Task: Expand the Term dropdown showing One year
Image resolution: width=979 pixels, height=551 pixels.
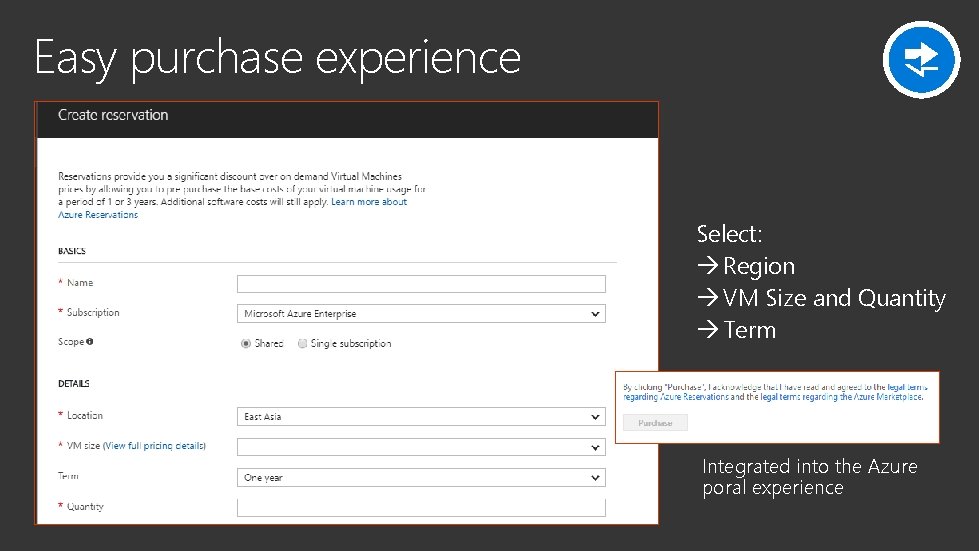Action: [421, 477]
